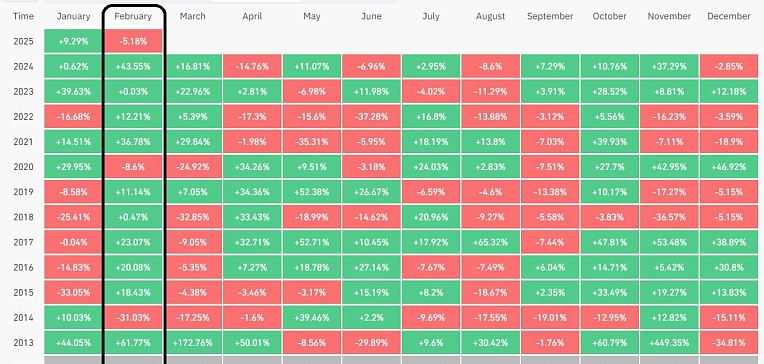Select May 2021 cell showing -35.31%

(311, 142)
